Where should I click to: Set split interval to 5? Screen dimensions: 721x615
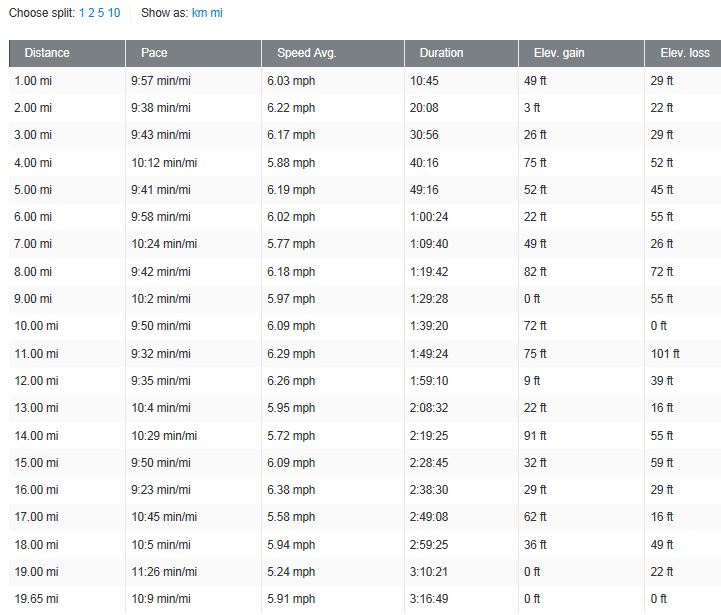[x=102, y=13]
